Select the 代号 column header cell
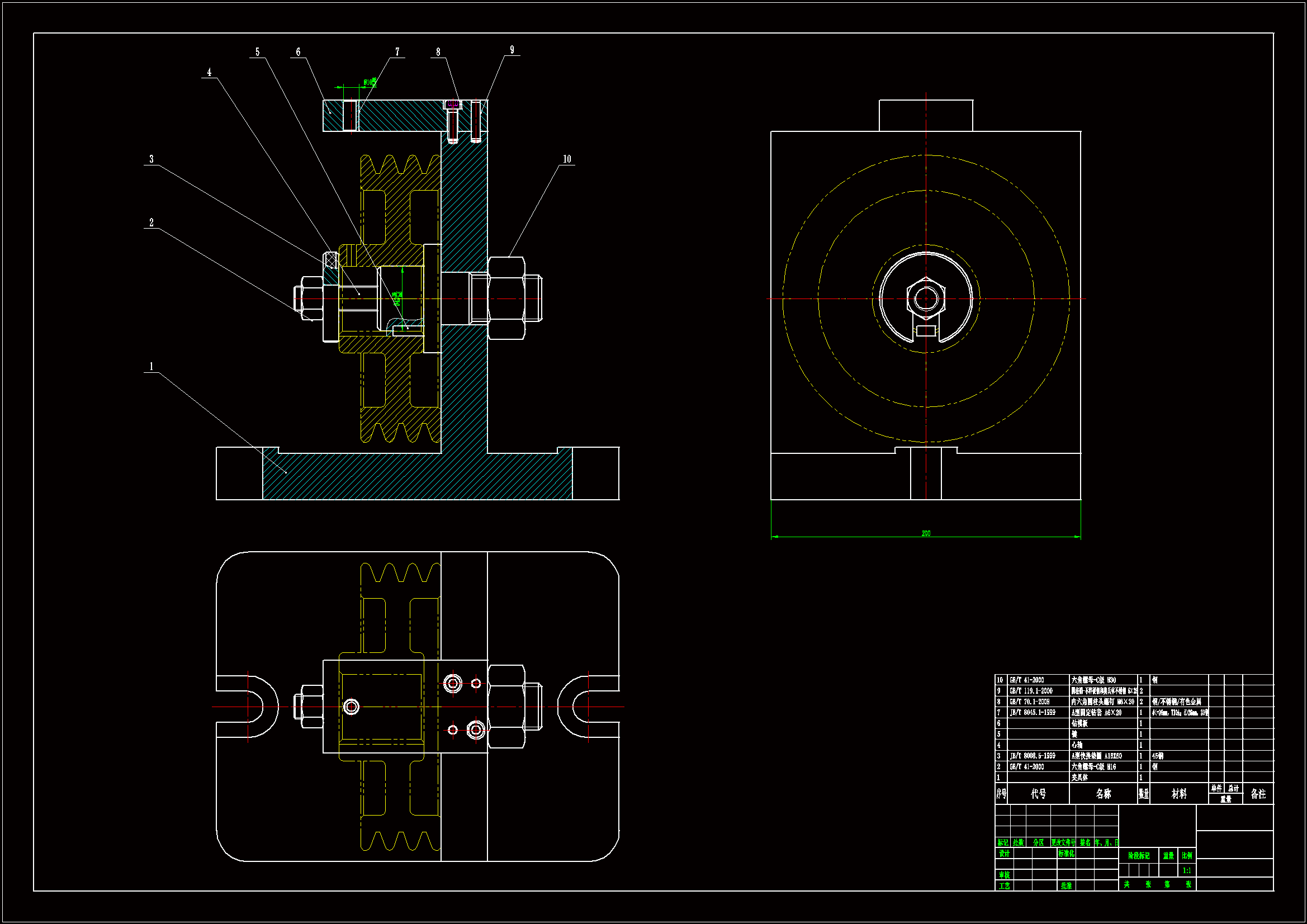Image resolution: width=1307 pixels, height=924 pixels. [1038, 794]
